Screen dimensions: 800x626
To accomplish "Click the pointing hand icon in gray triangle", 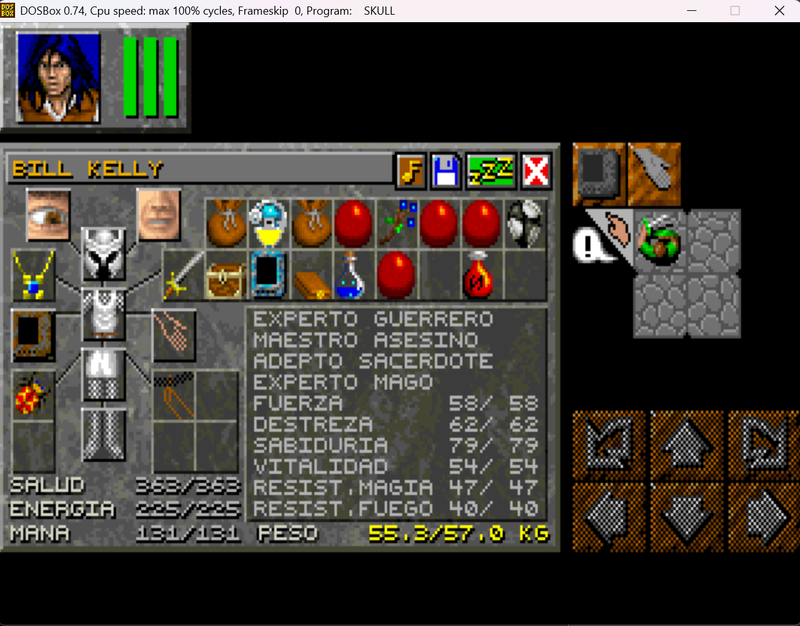I will pyautogui.click(x=616, y=229).
